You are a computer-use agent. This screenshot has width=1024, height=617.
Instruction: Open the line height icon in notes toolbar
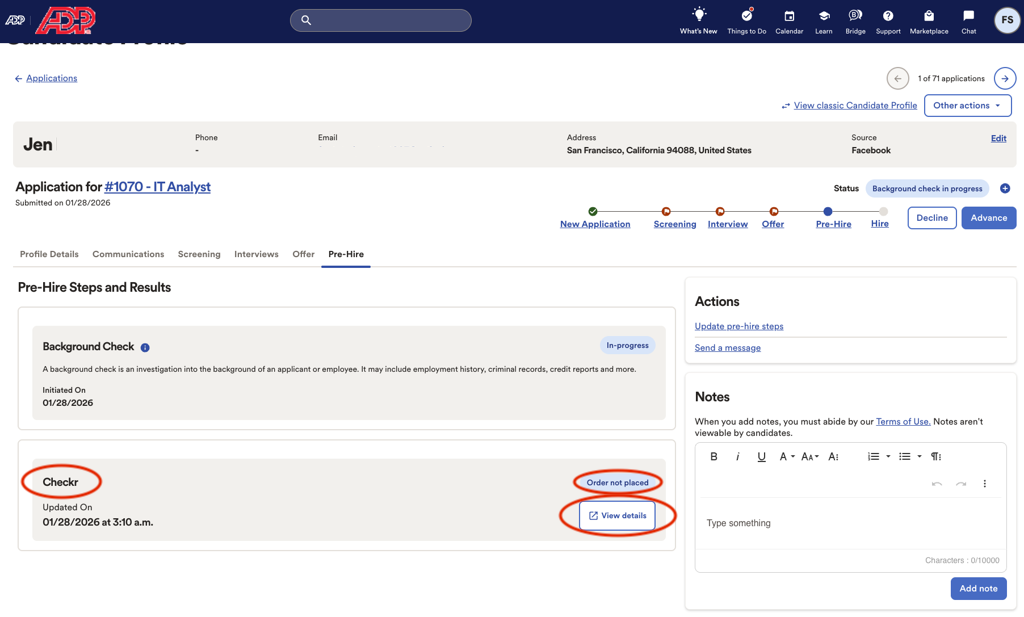833,456
